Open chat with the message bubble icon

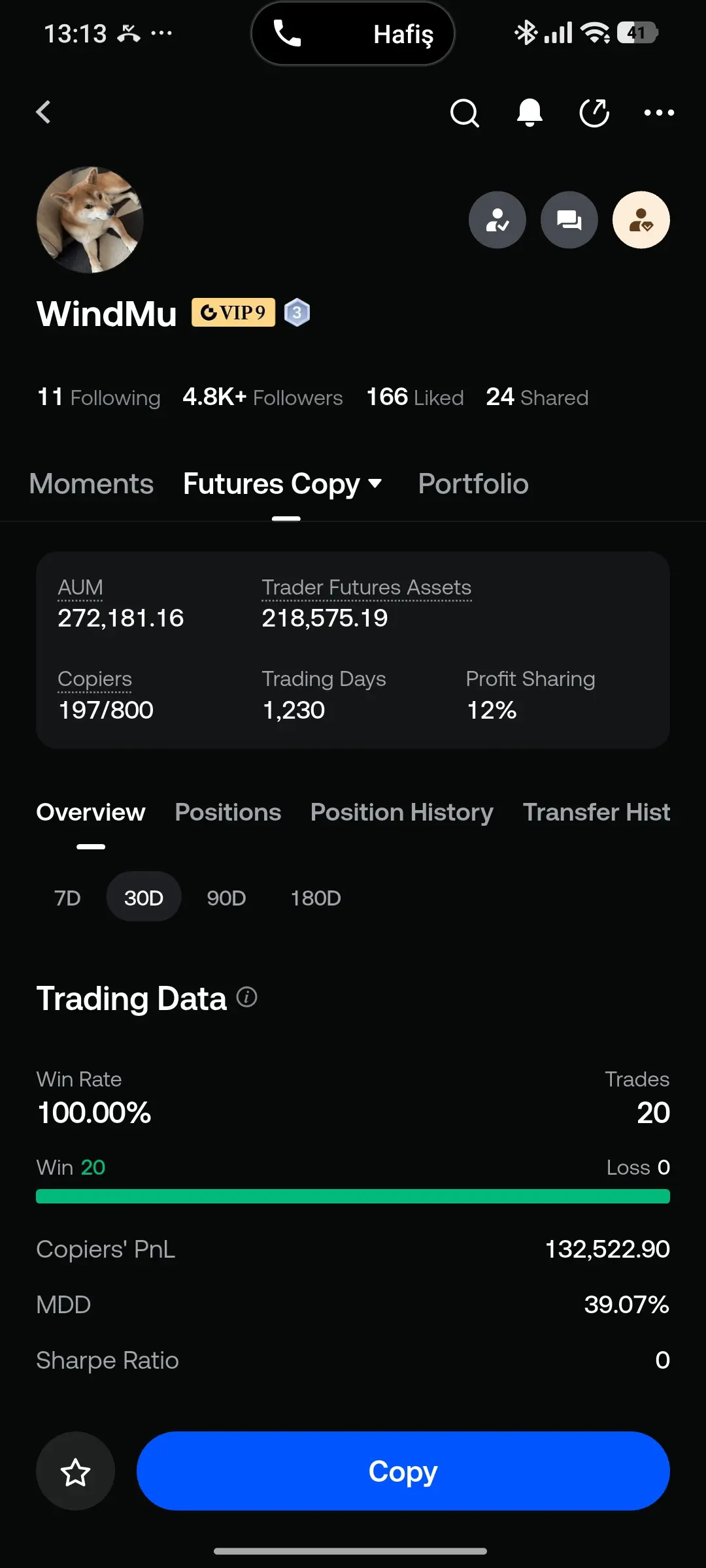tap(569, 220)
